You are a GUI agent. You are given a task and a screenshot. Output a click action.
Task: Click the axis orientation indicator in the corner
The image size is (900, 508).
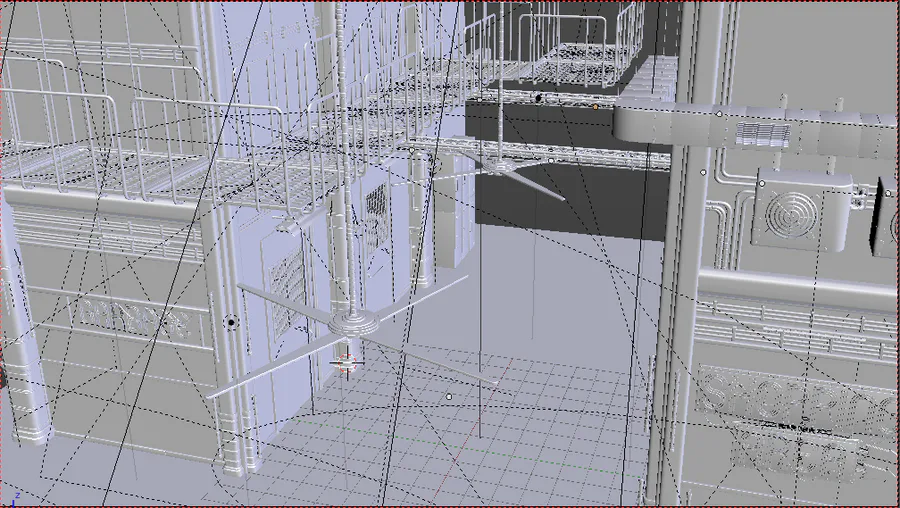click(14, 501)
